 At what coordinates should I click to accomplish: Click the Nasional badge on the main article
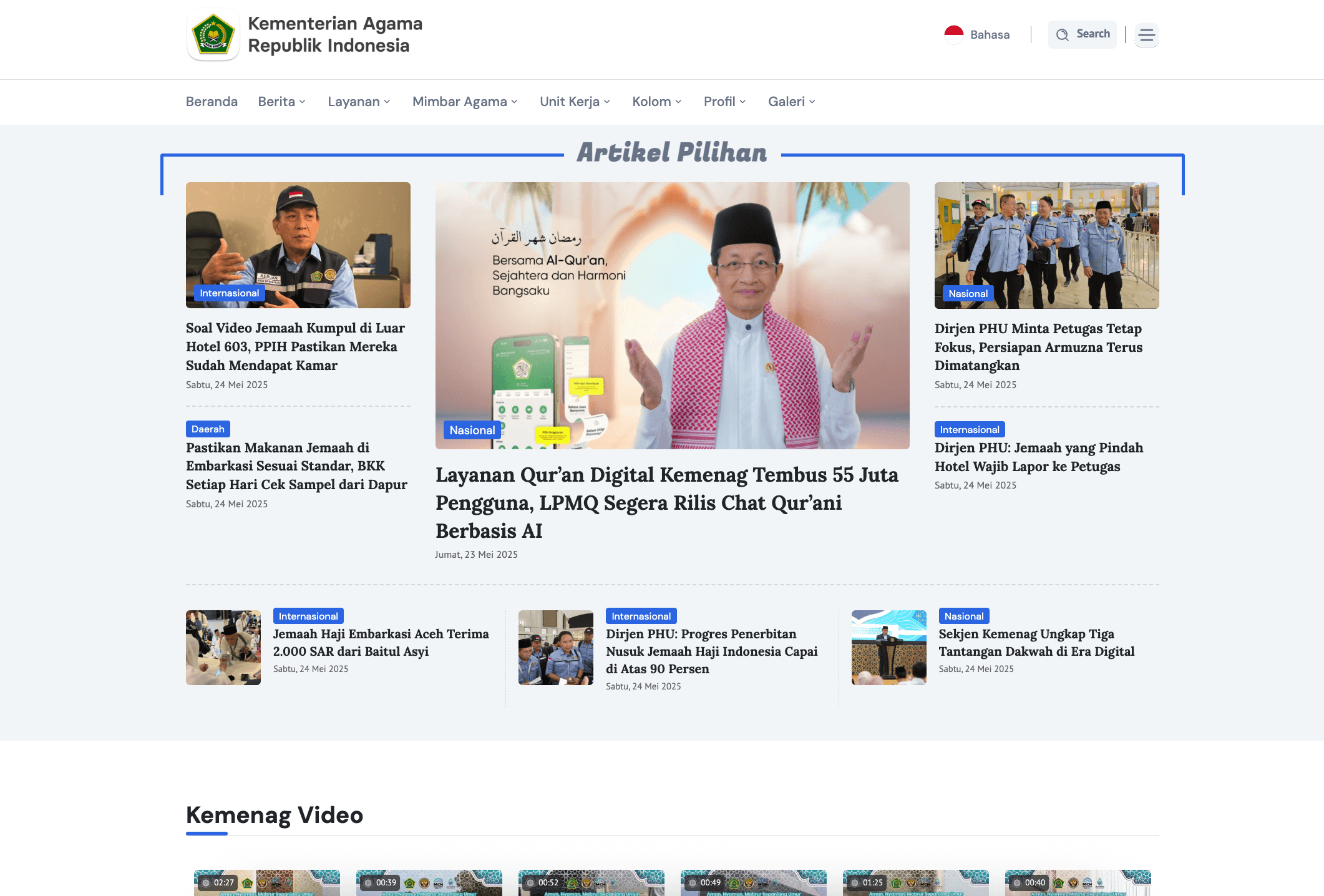coord(472,430)
